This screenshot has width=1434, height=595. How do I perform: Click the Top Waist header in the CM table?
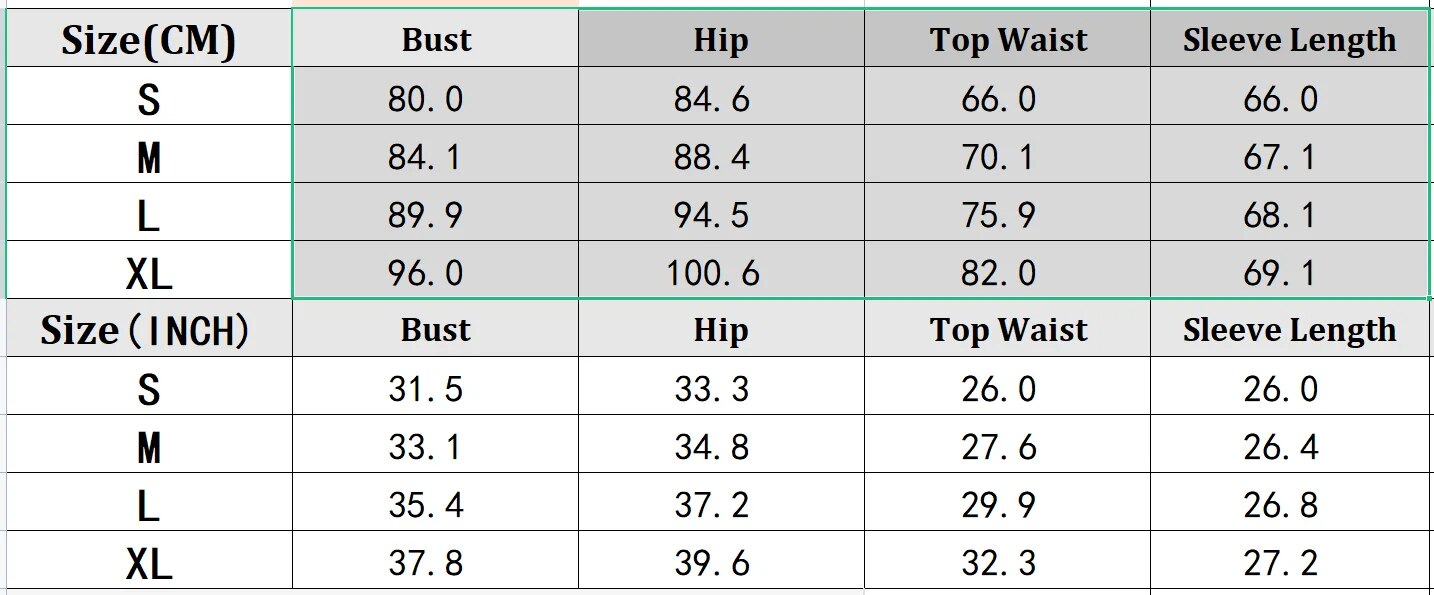1007,40
